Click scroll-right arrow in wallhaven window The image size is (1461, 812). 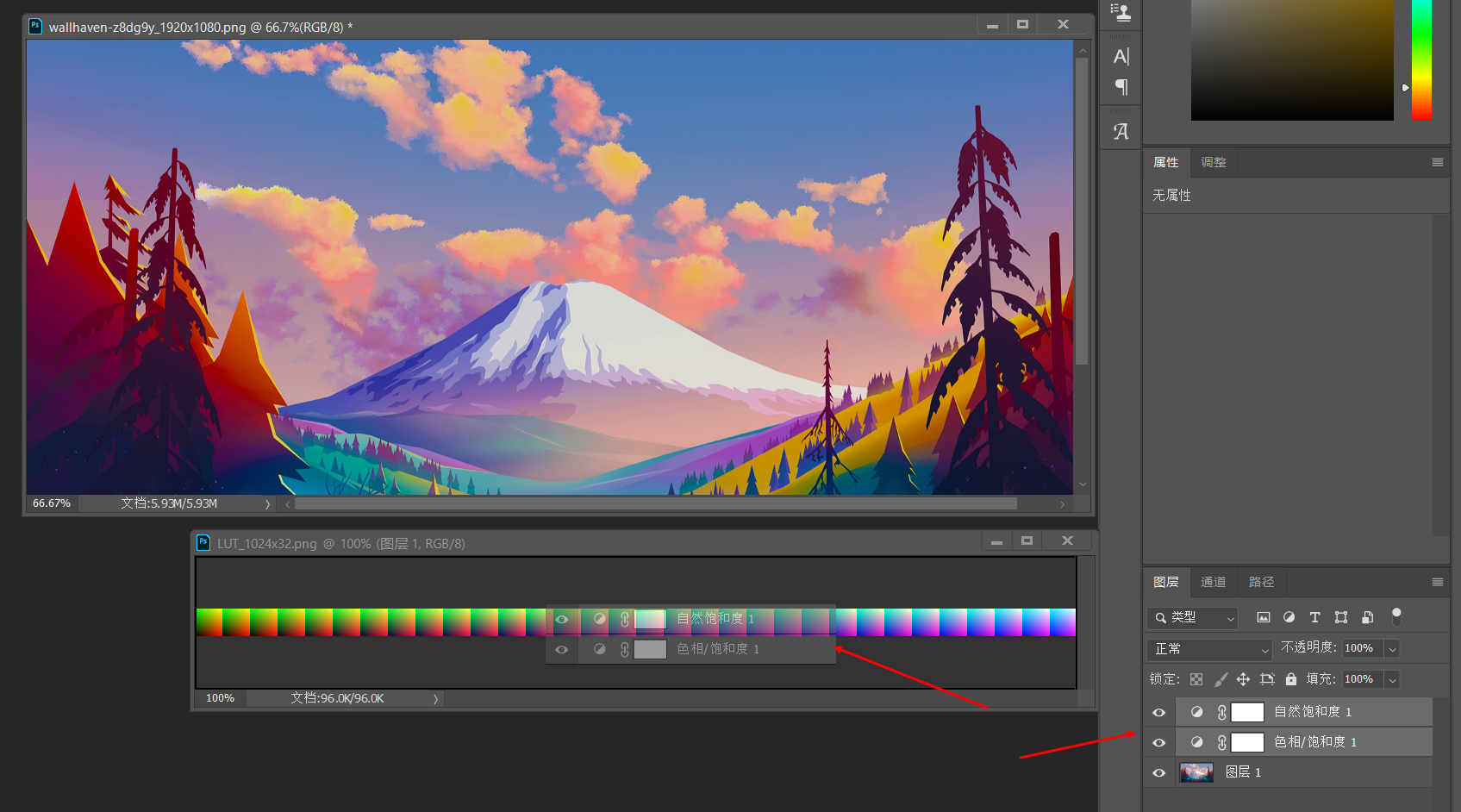(1062, 504)
